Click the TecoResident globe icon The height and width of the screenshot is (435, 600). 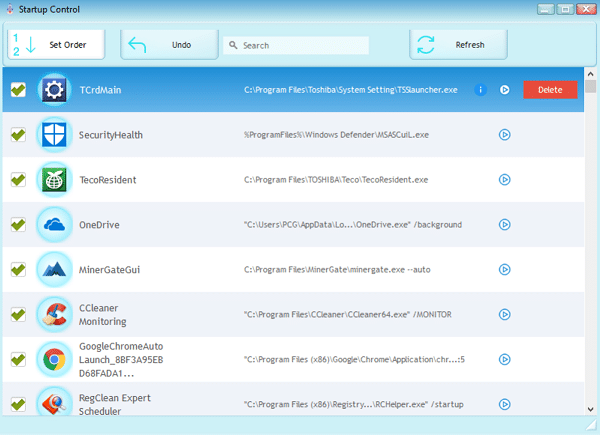54,180
